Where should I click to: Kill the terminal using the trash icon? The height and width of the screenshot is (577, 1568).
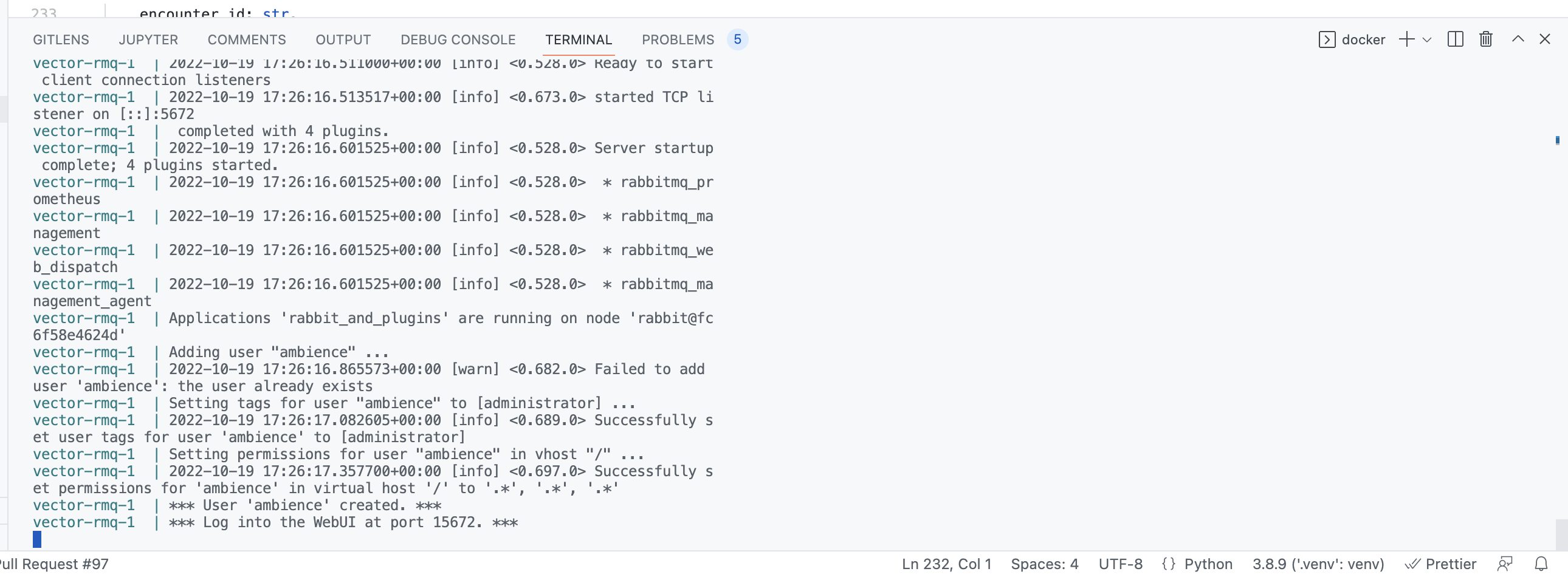tap(1485, 39)
